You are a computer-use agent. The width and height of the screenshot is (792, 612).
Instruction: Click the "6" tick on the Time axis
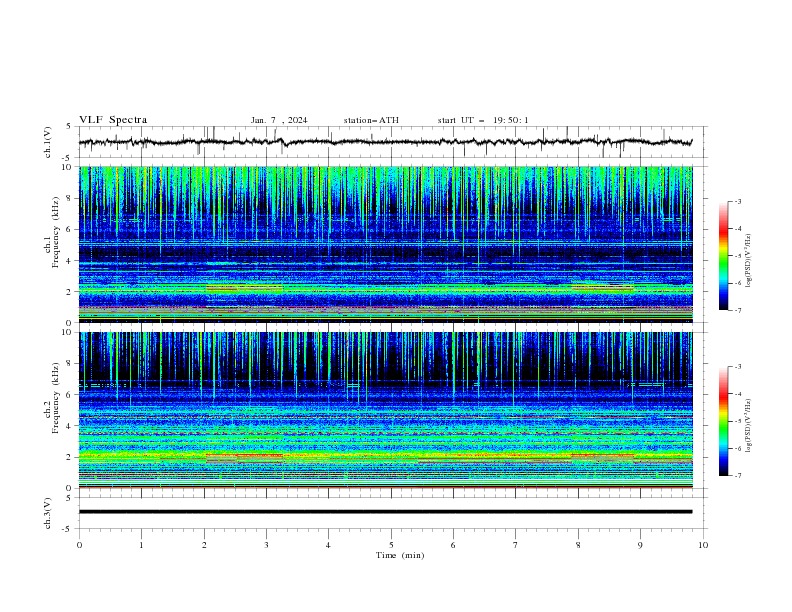tap(453, 545)
